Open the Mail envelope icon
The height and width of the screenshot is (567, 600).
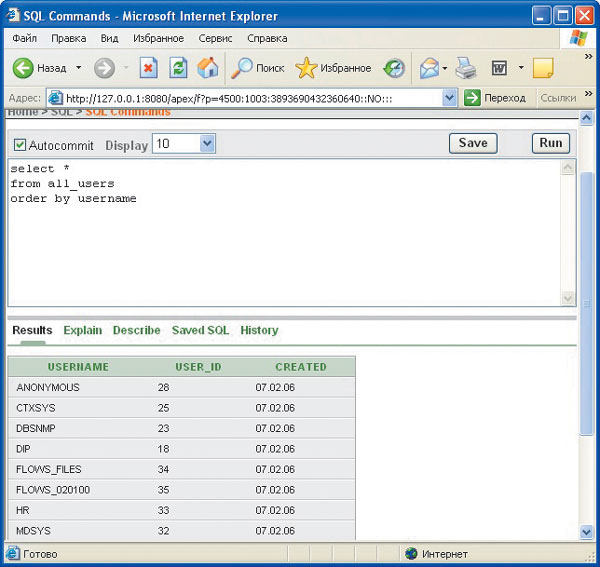(x=429, y=68)
